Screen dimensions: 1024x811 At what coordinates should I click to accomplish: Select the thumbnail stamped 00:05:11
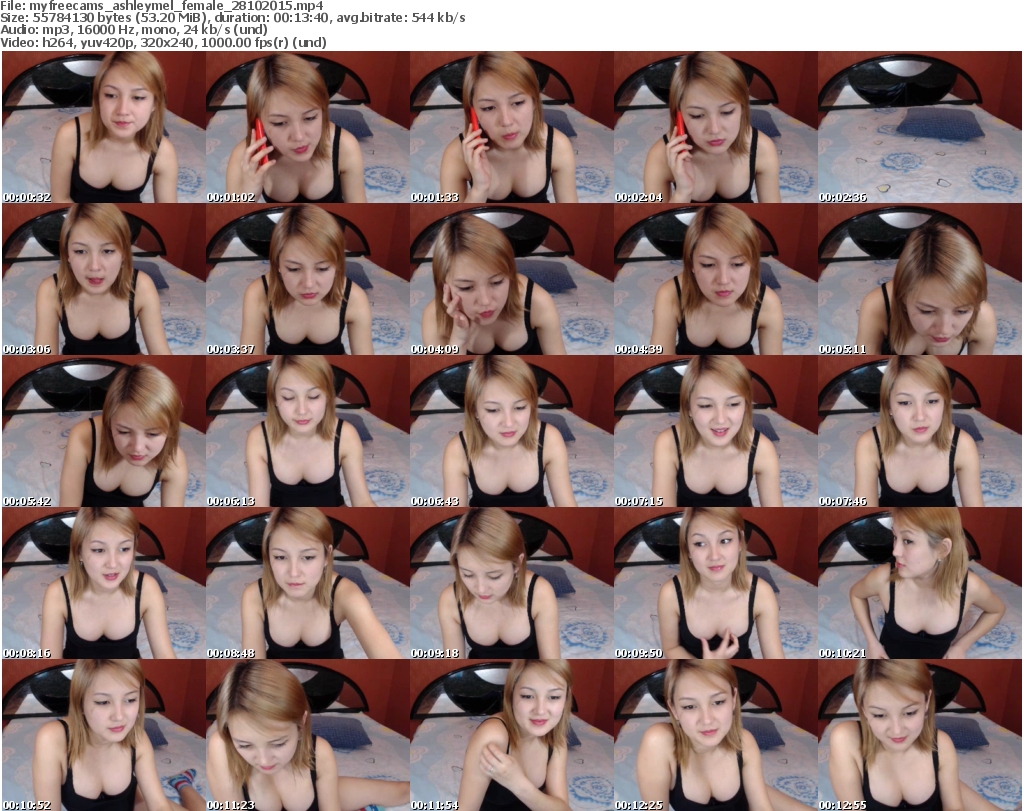(x=920, y=279)
